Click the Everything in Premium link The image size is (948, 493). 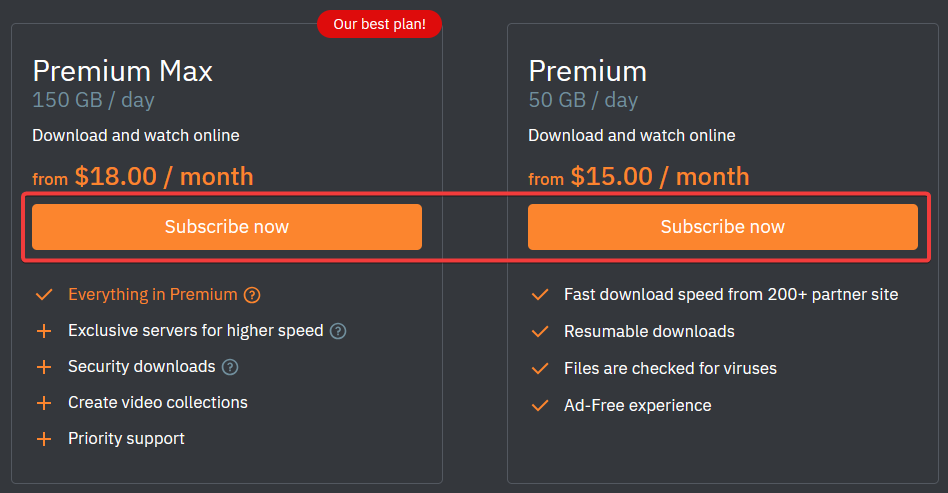coord(152,295)
